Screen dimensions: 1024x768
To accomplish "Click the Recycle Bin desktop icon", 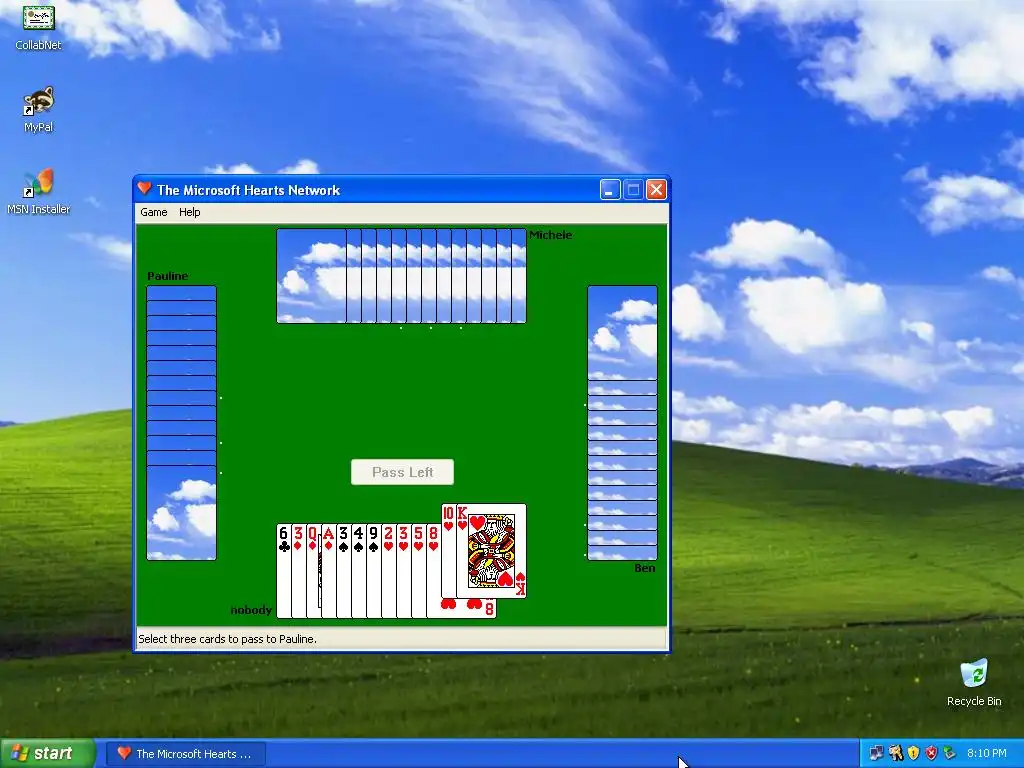I will point(974,683).
